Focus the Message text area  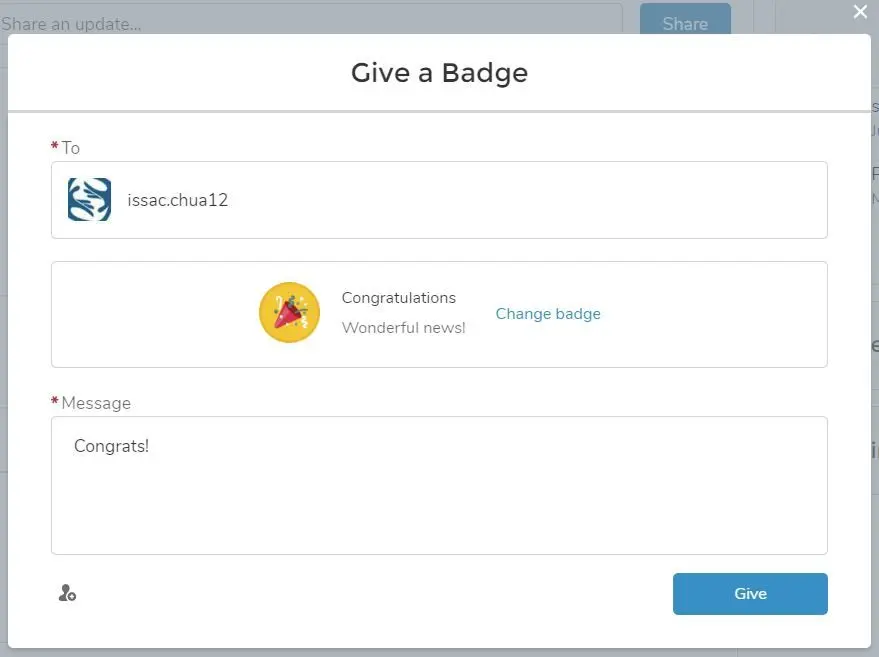point(439,485)
